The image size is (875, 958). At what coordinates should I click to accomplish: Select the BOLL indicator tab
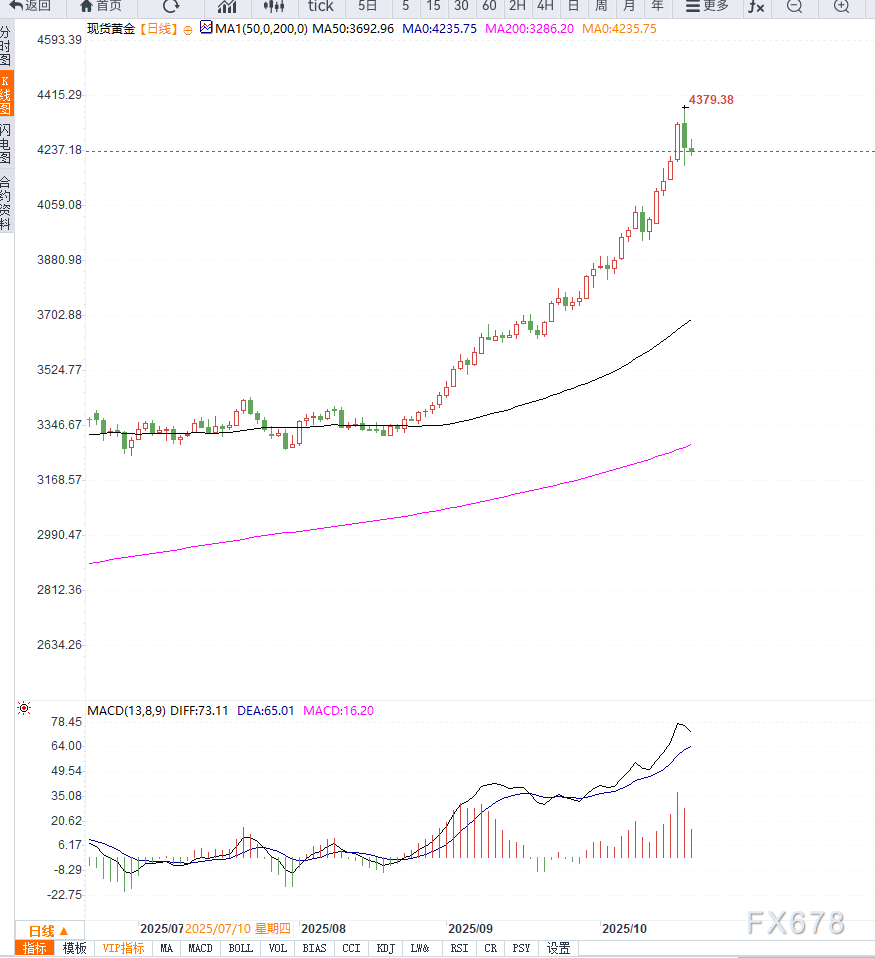click(241, 948)
